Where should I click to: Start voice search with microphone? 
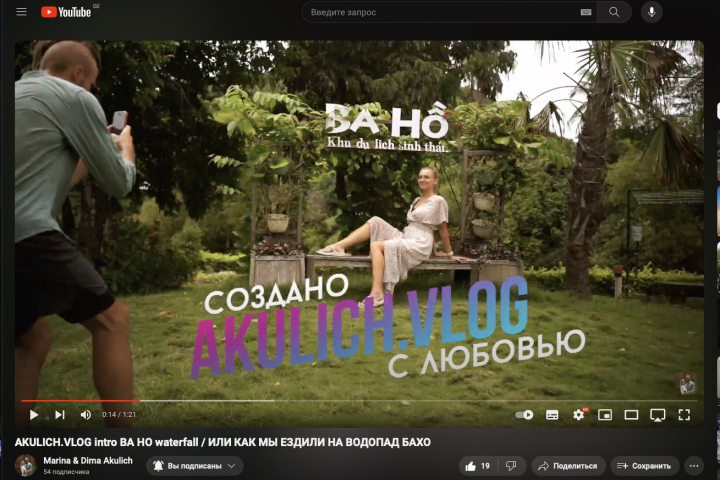pos(651,12)
